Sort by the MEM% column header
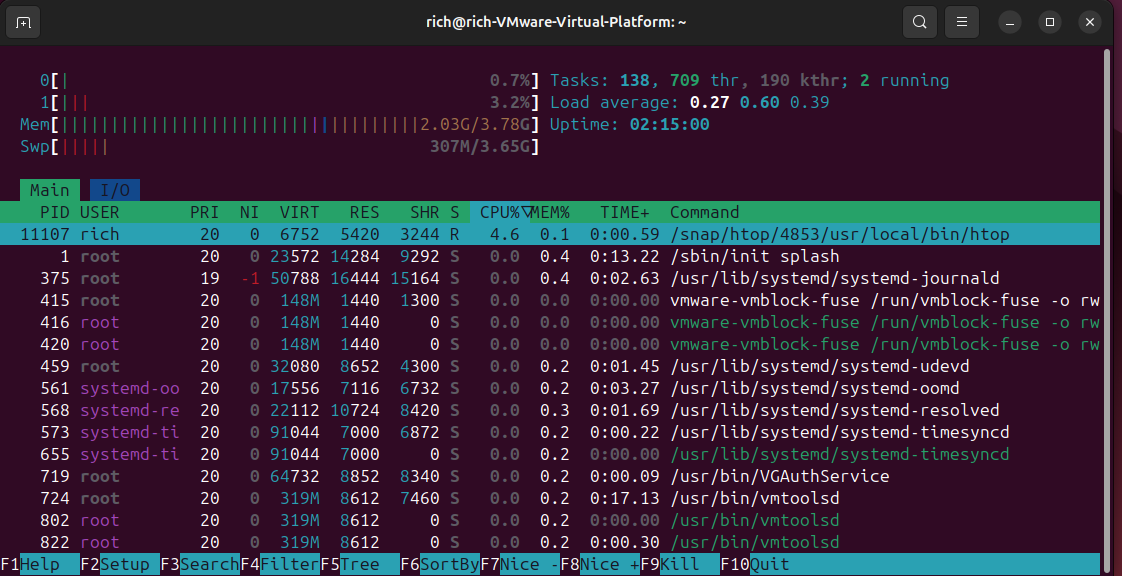The width and height of the screenshot is (1122, 576). (550, 212)
